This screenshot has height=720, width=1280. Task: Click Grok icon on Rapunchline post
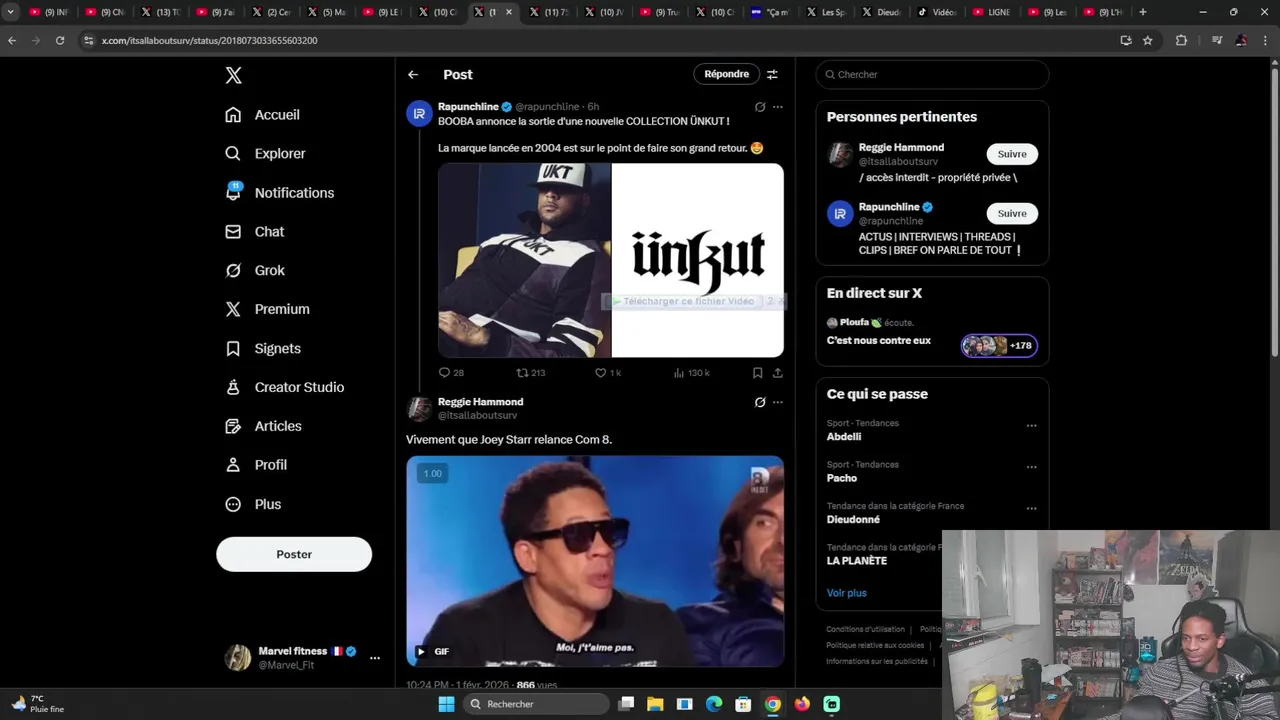coord(760,107)
